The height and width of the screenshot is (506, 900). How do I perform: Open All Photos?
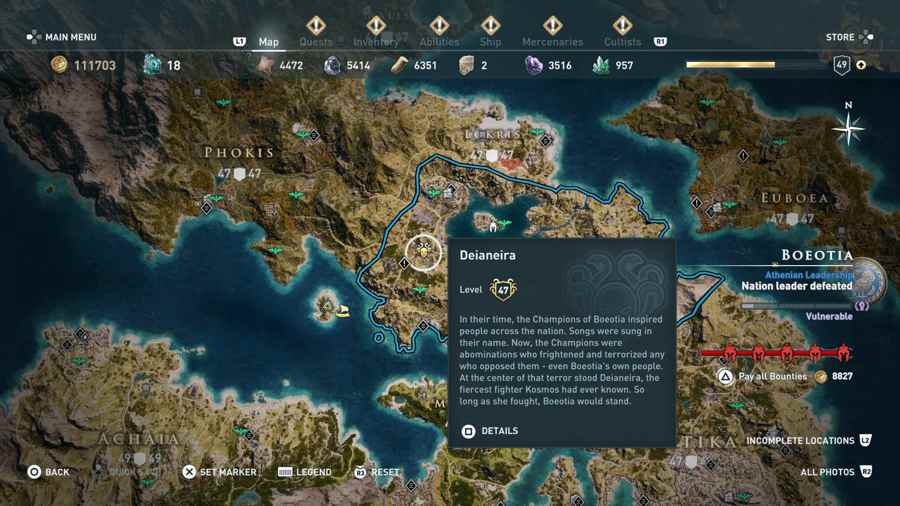click(836, 472)
